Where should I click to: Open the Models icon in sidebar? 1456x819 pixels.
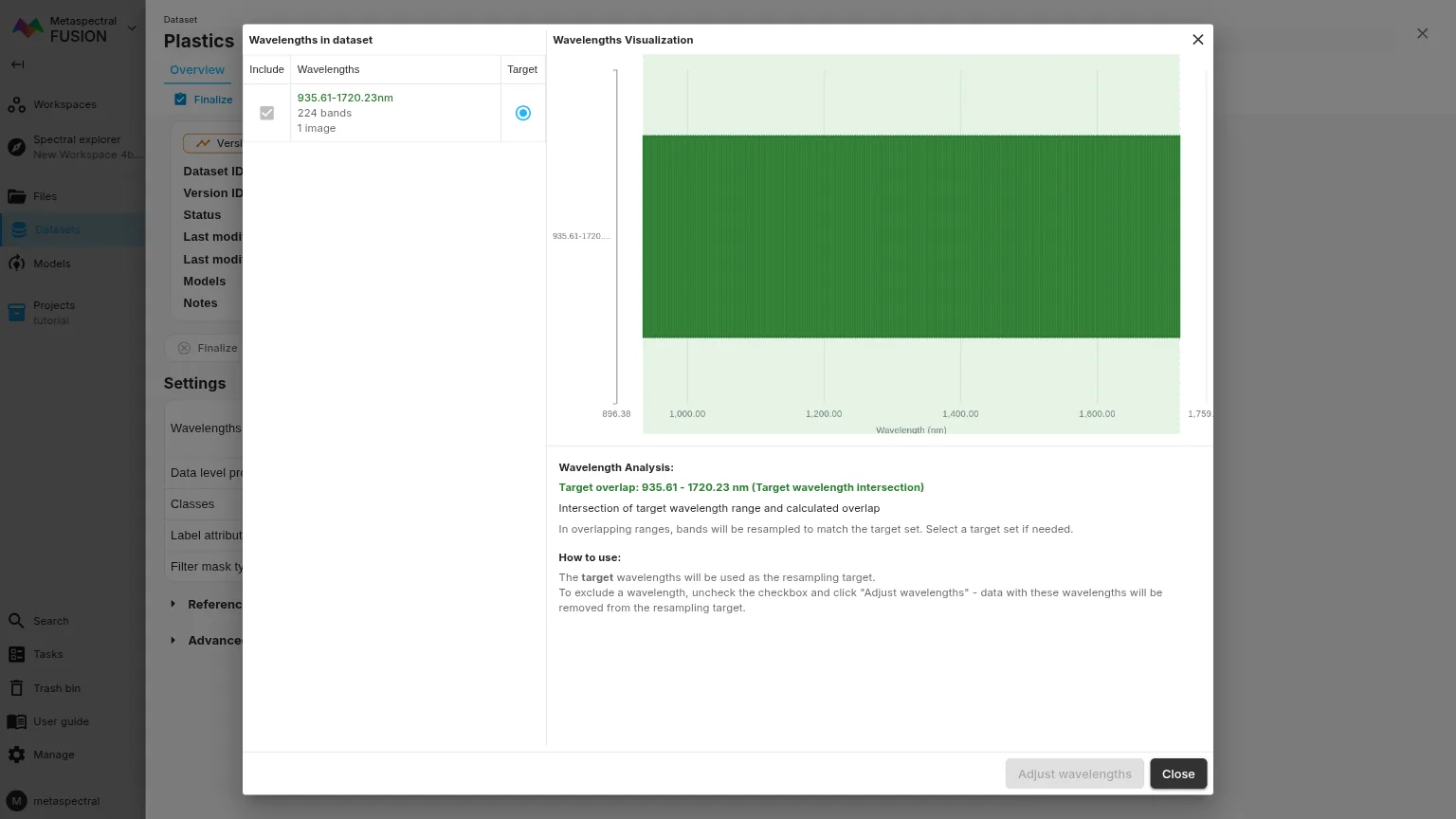[x=17, y=264]
